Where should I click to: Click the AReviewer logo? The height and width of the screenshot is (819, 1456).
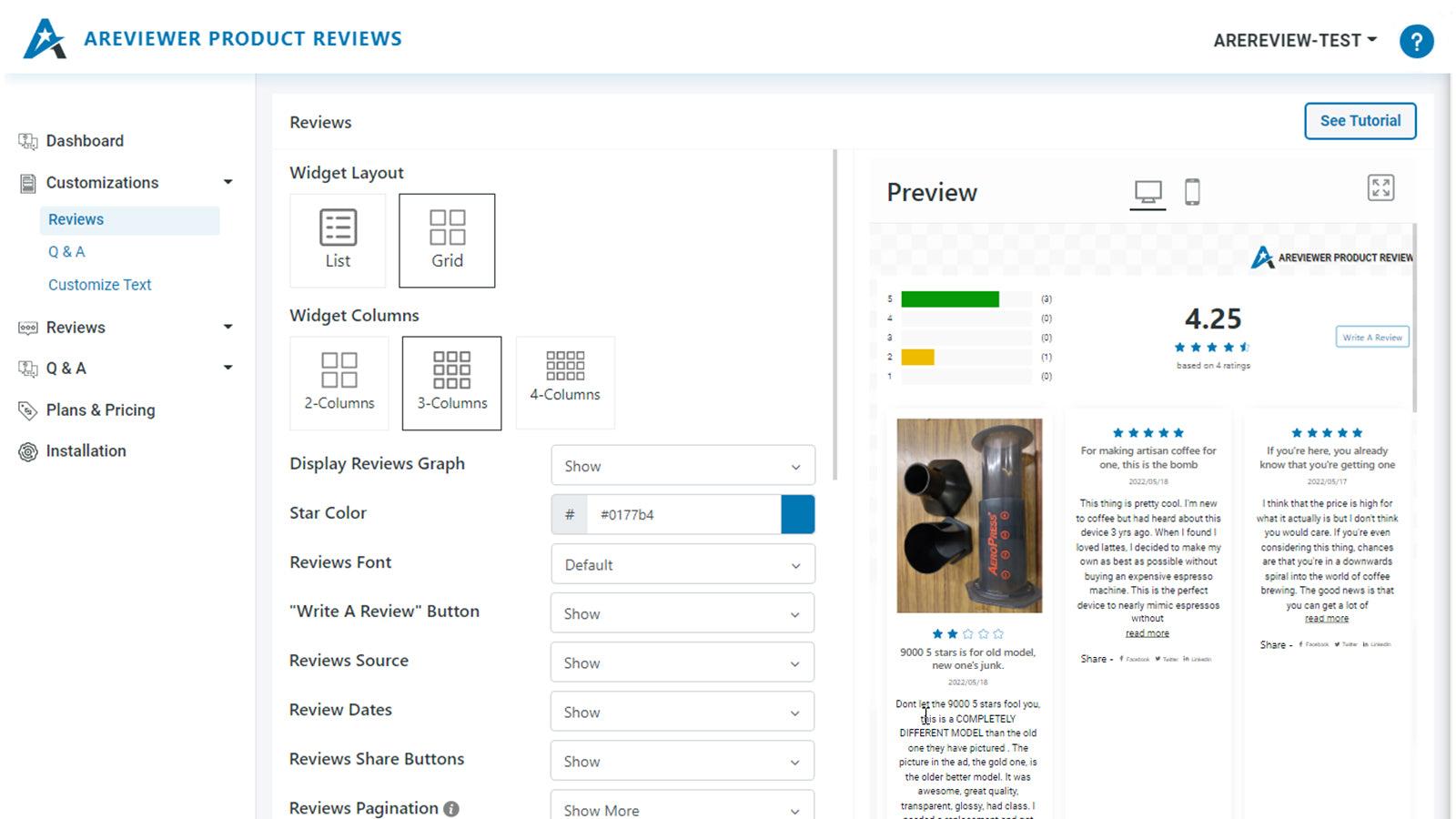pyautogui.click(x=49, y=38)
